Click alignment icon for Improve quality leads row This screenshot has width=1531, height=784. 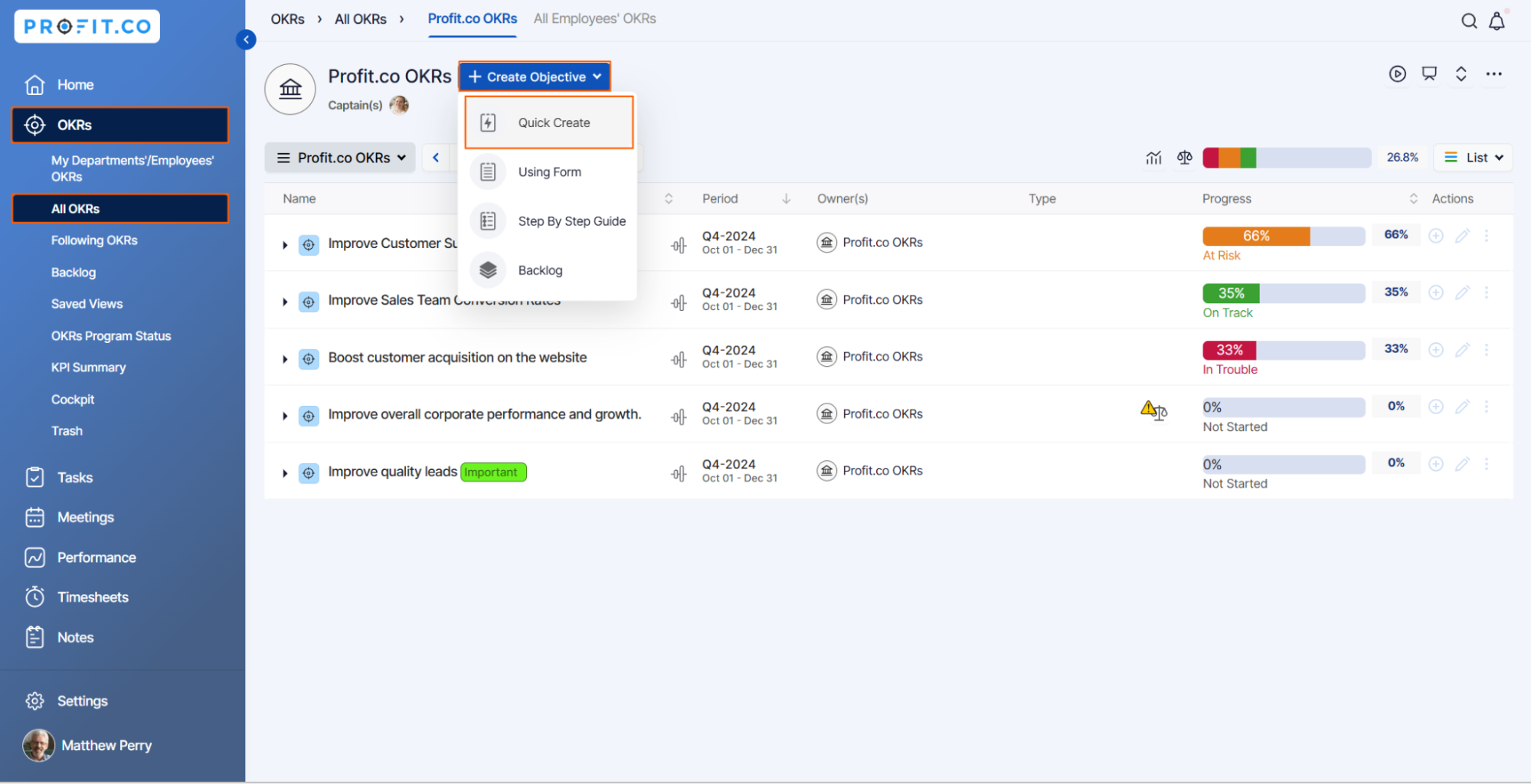tap(679, 474)
